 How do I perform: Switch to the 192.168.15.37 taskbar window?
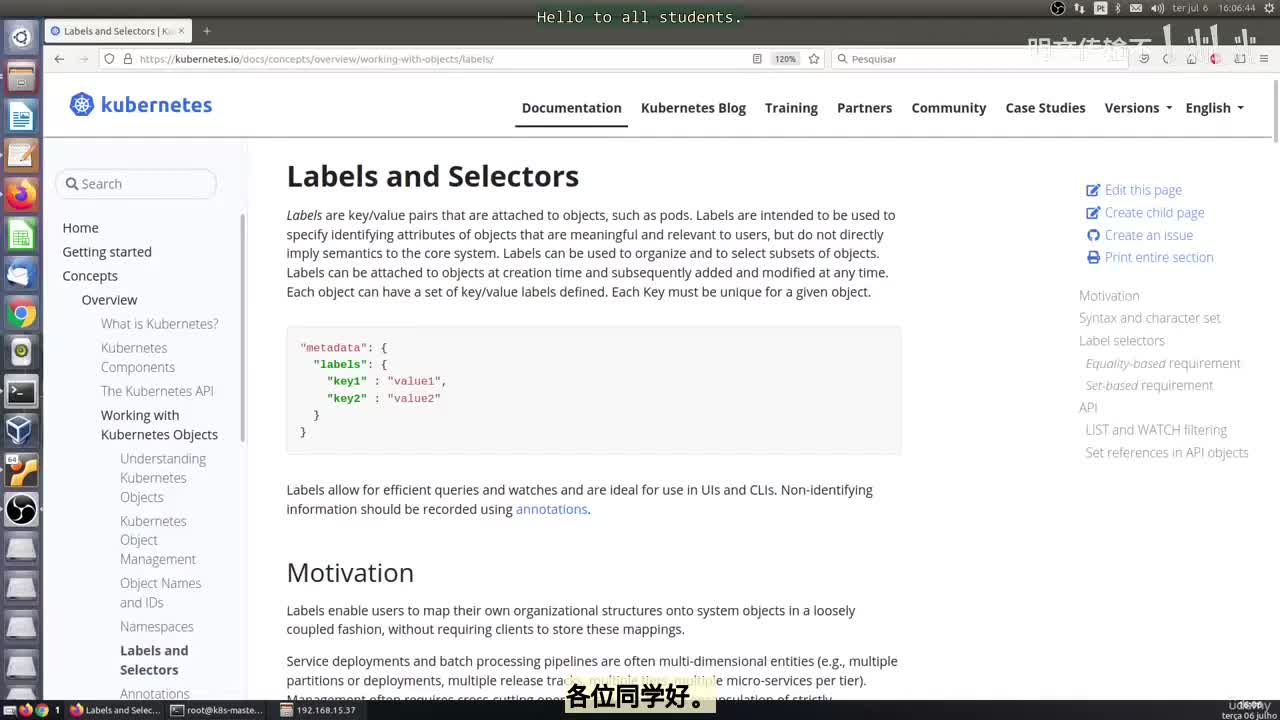click(x=320, y=710)
